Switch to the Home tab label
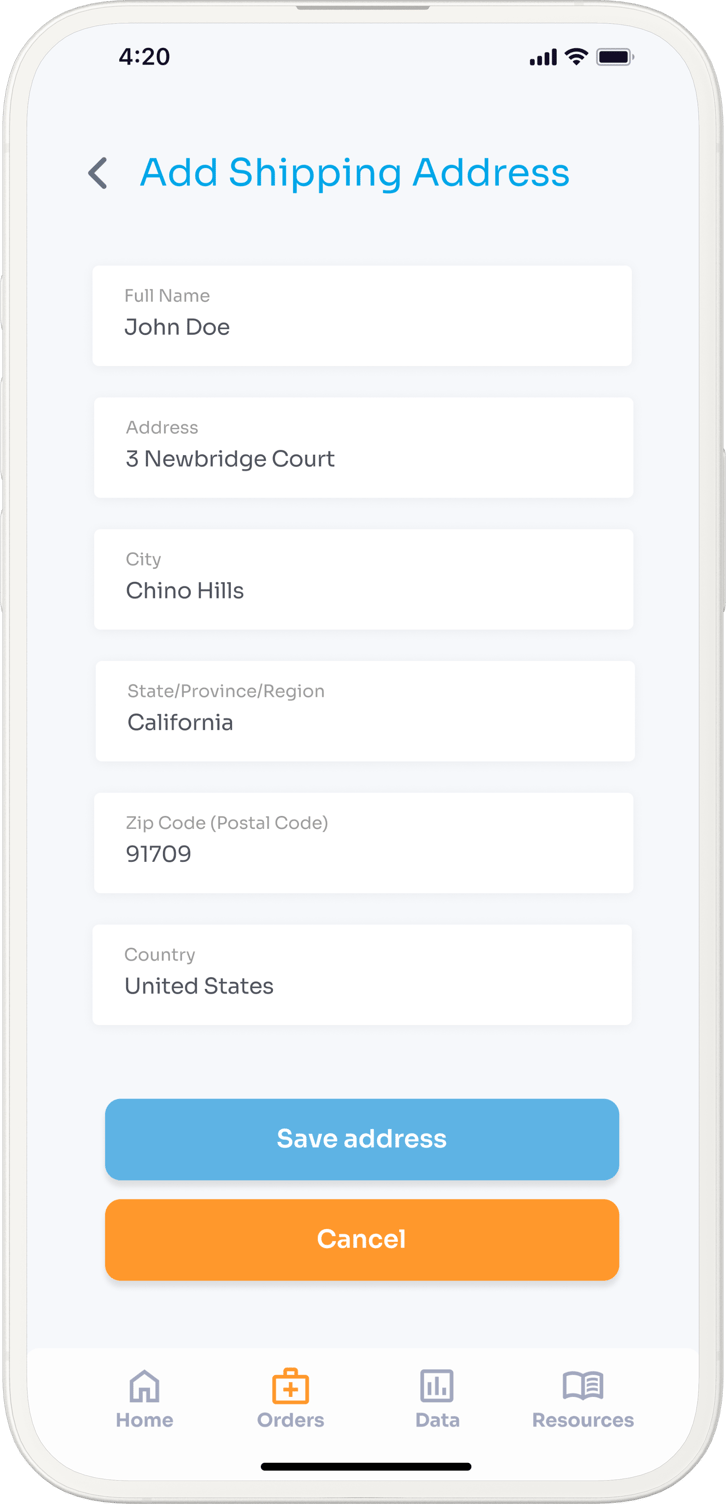 [x=144, y=1420]
